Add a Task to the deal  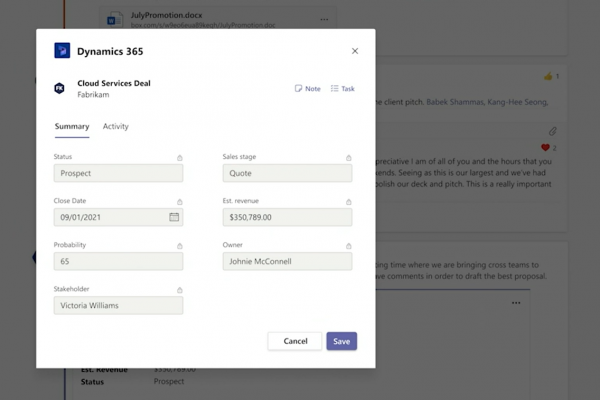tap(343, 88)
